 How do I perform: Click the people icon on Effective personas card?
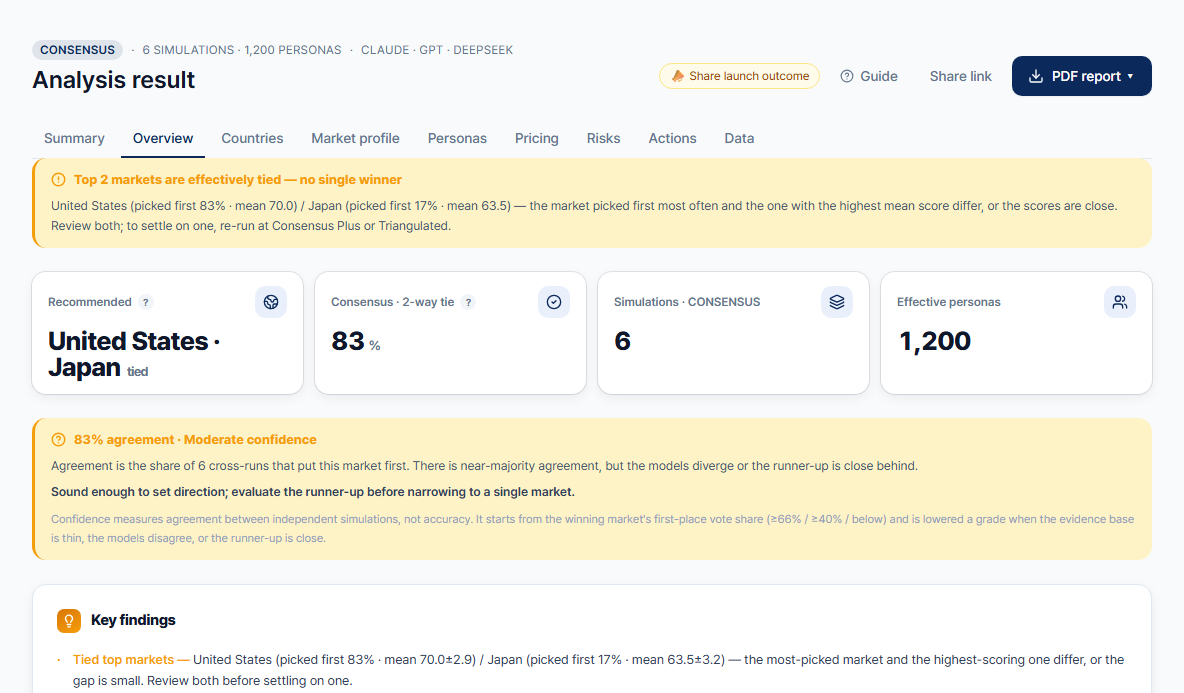(1120, 302)
